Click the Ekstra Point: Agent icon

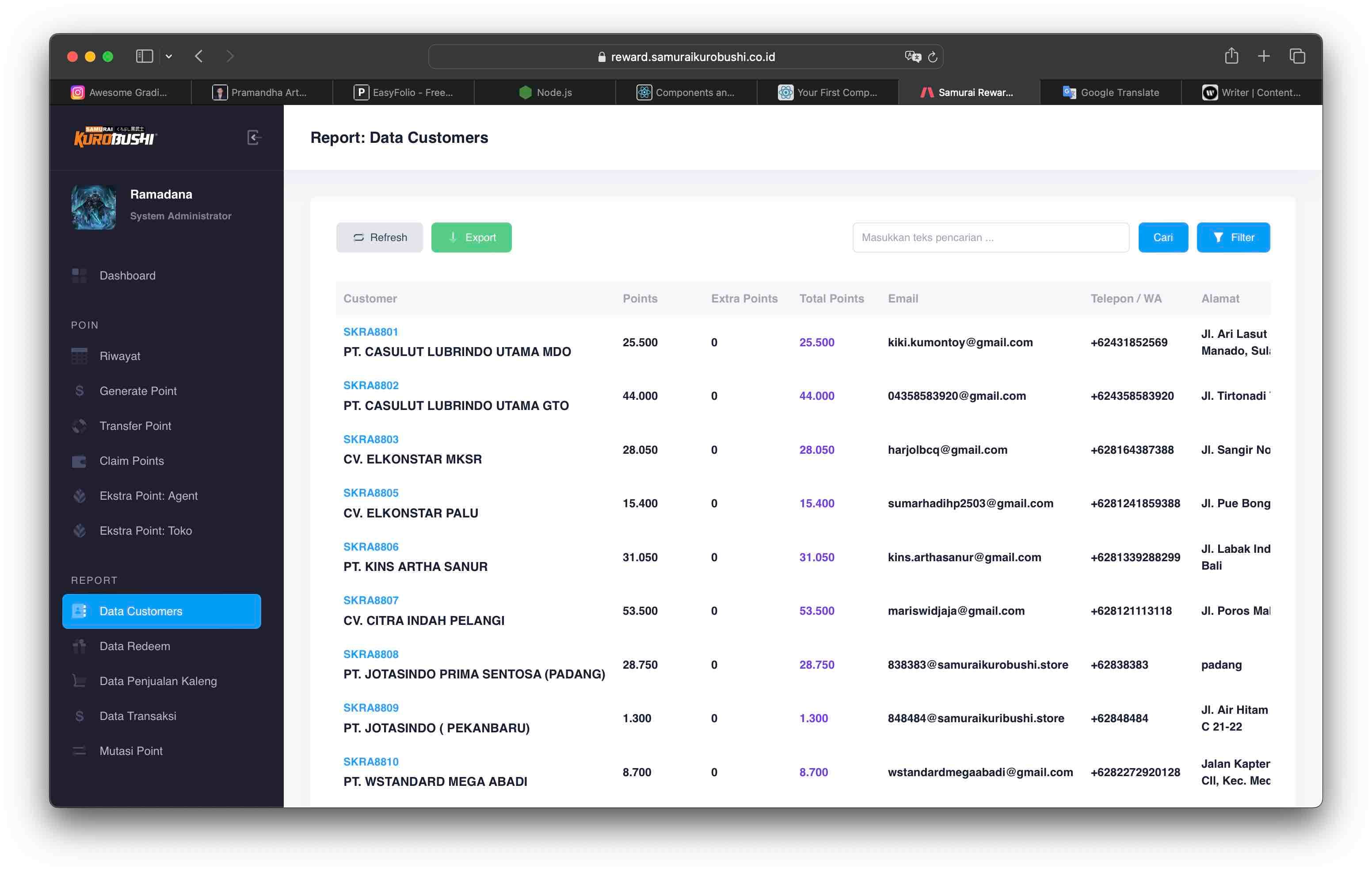(79, 495)
